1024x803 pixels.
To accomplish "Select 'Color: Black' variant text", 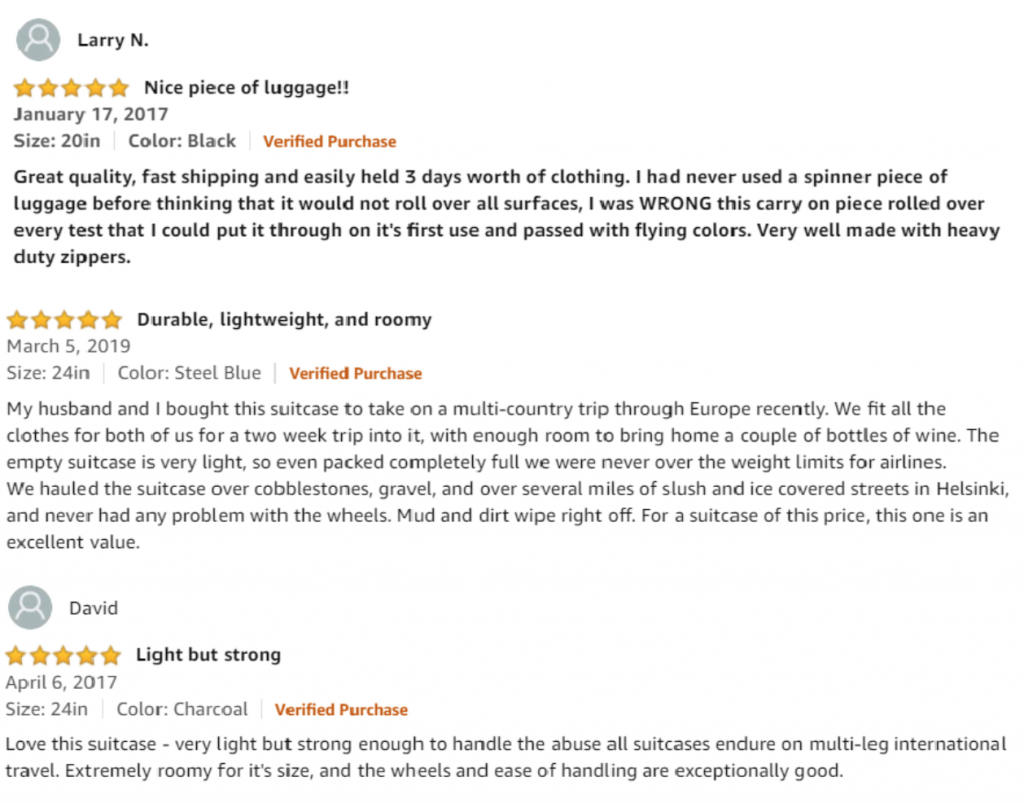I will coord(182,141).
